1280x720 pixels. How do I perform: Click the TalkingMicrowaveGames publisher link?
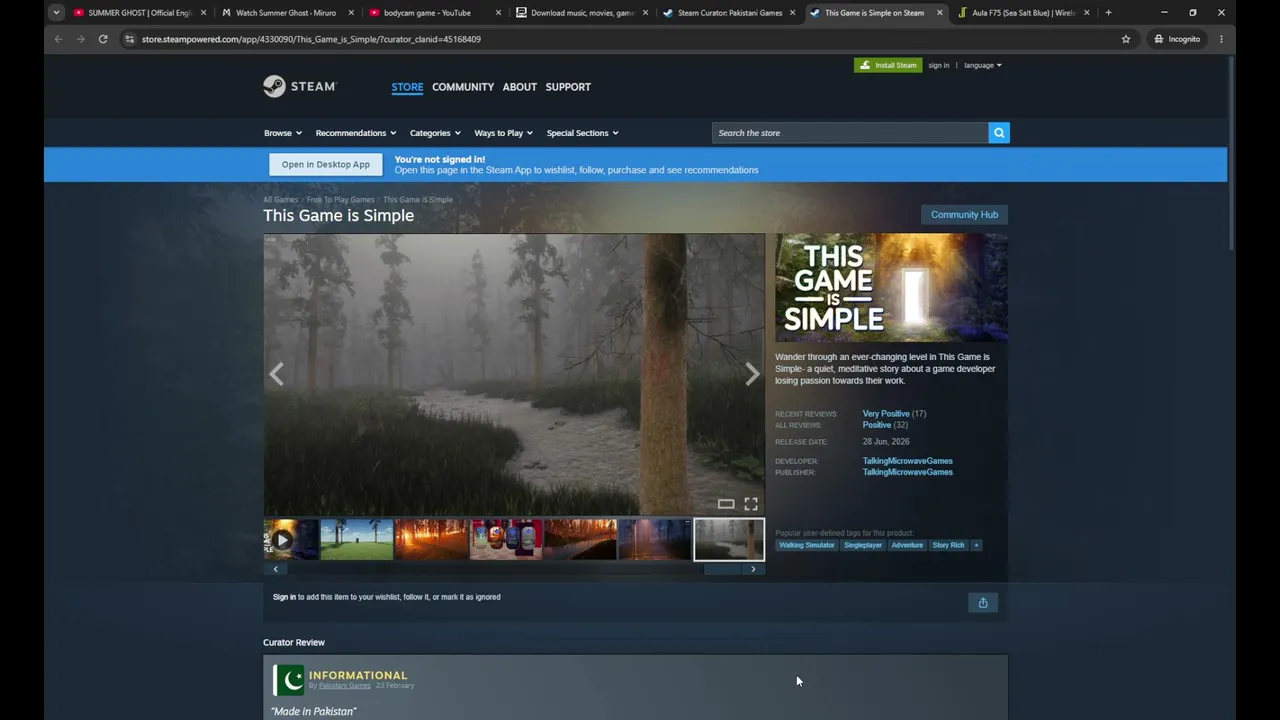pos(908,472)
